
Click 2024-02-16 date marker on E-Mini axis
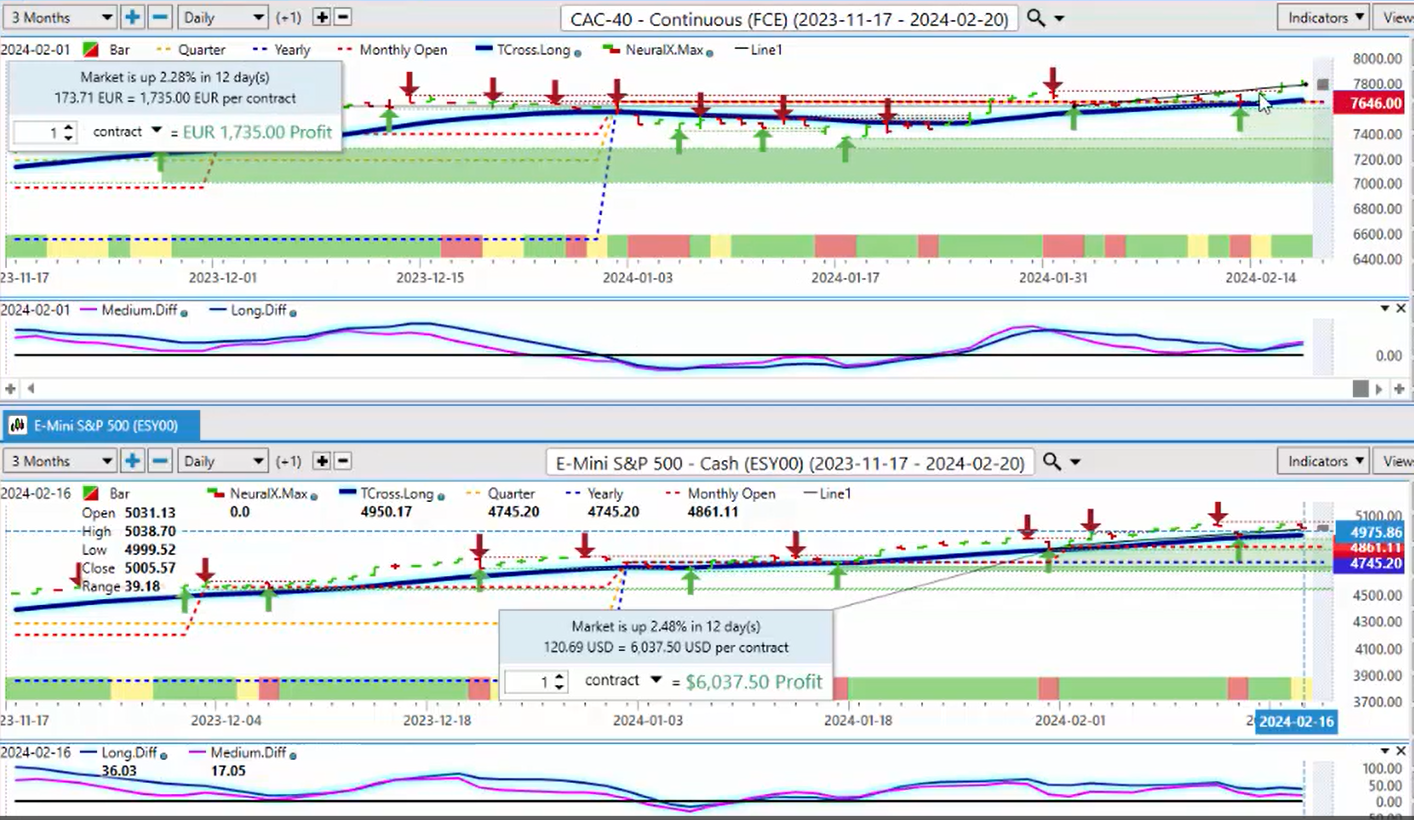tap(1296, 722)
